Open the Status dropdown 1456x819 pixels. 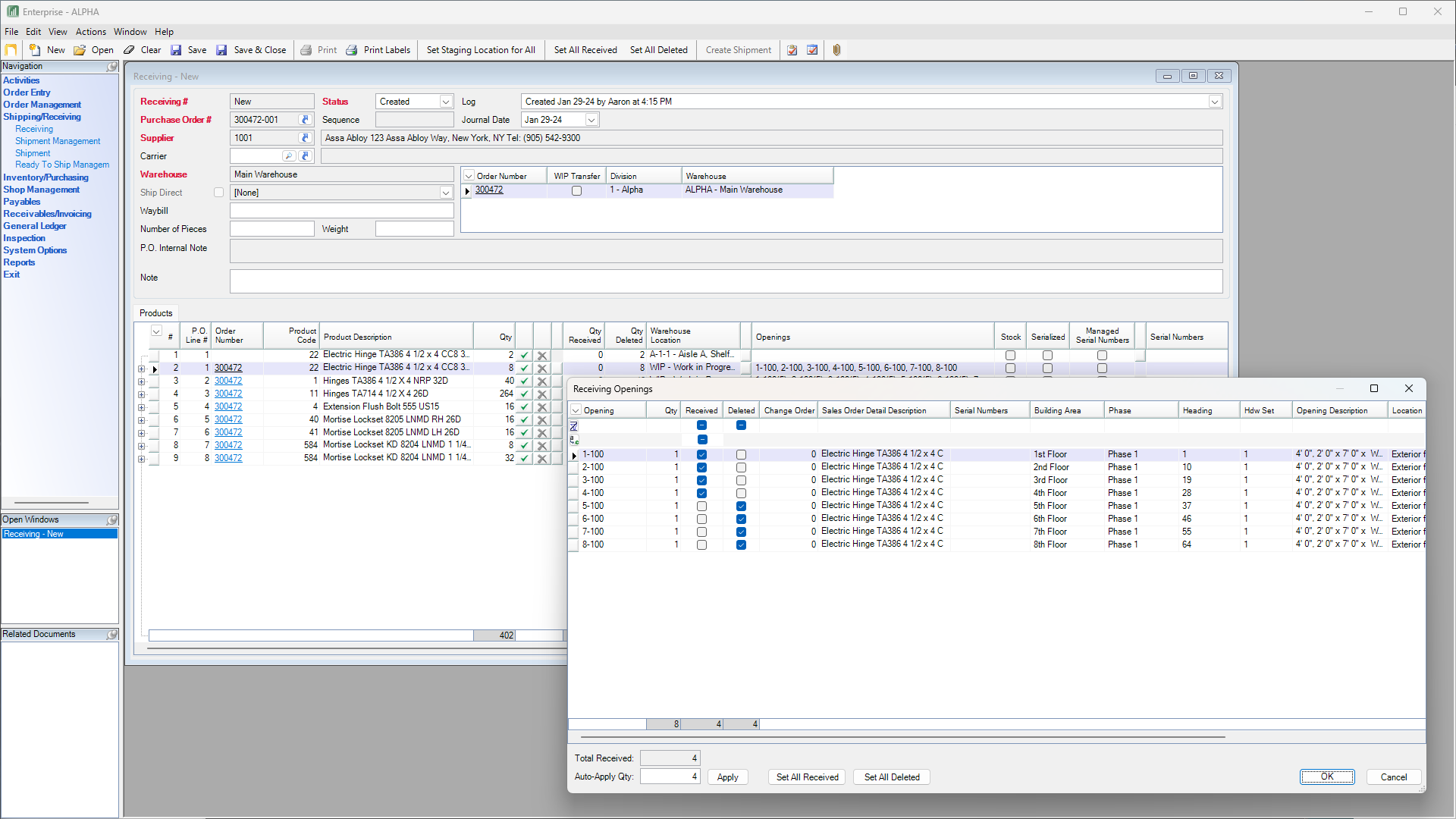coord(446,102)
